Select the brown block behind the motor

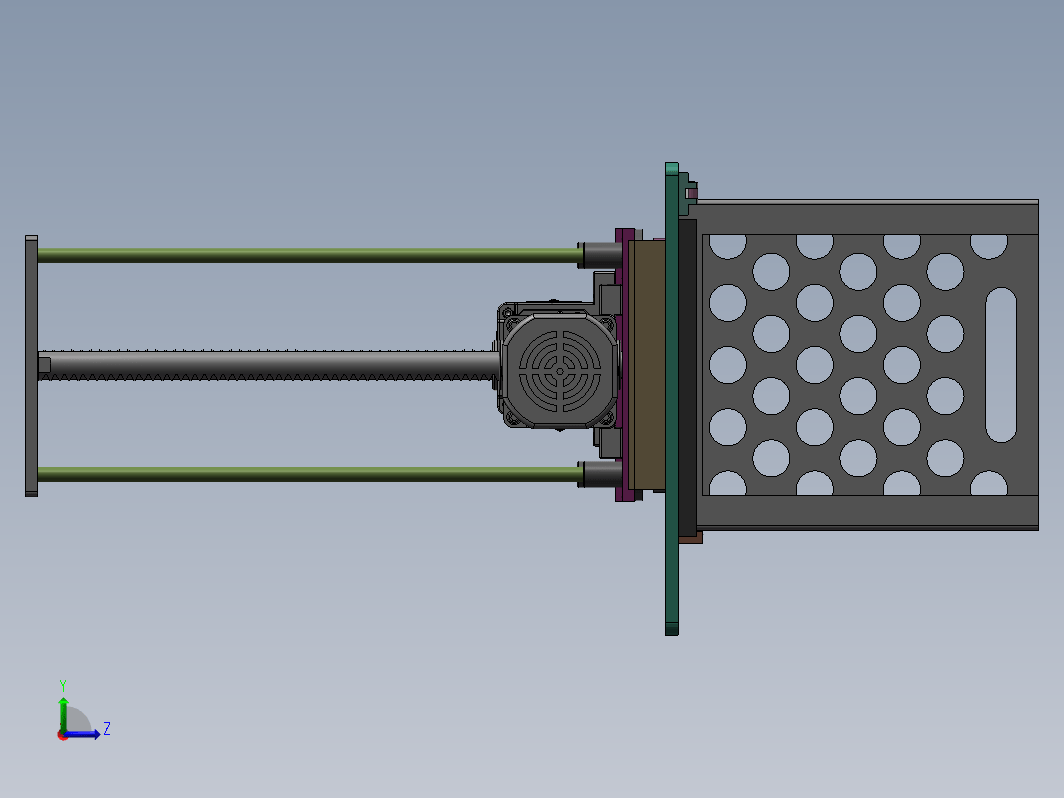point(647,365)
